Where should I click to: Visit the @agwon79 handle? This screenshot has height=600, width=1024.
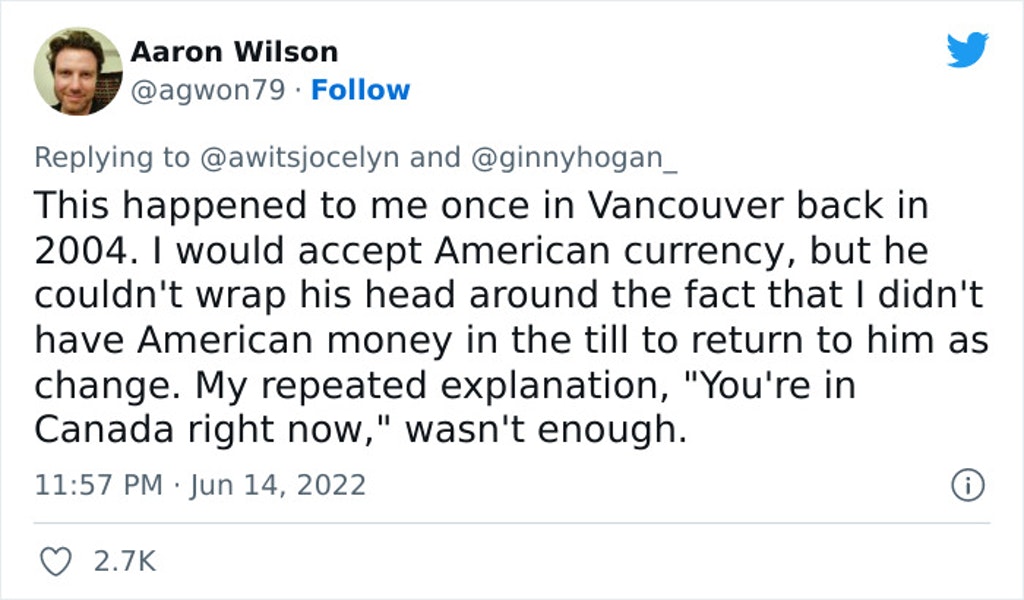(x=208, y=90)
